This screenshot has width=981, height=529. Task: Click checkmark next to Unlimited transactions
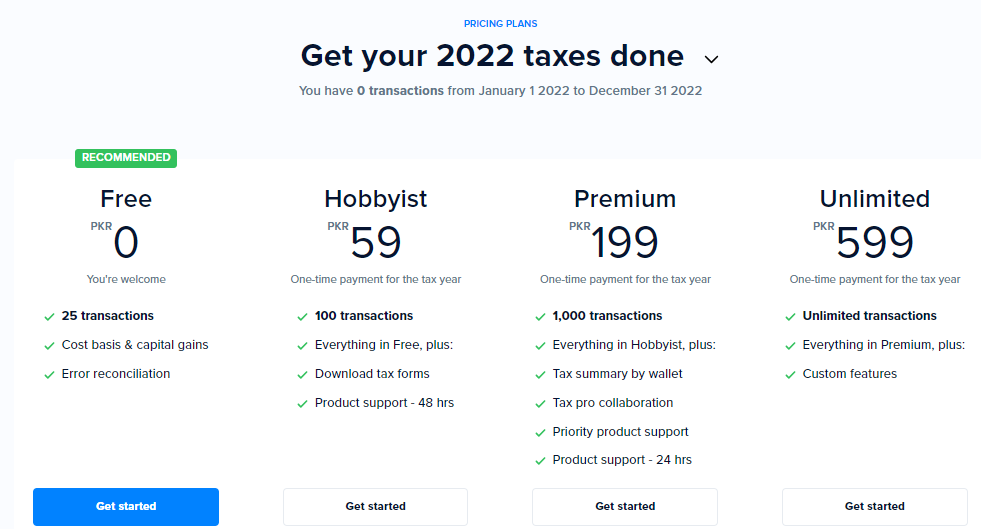click(790, 317)
